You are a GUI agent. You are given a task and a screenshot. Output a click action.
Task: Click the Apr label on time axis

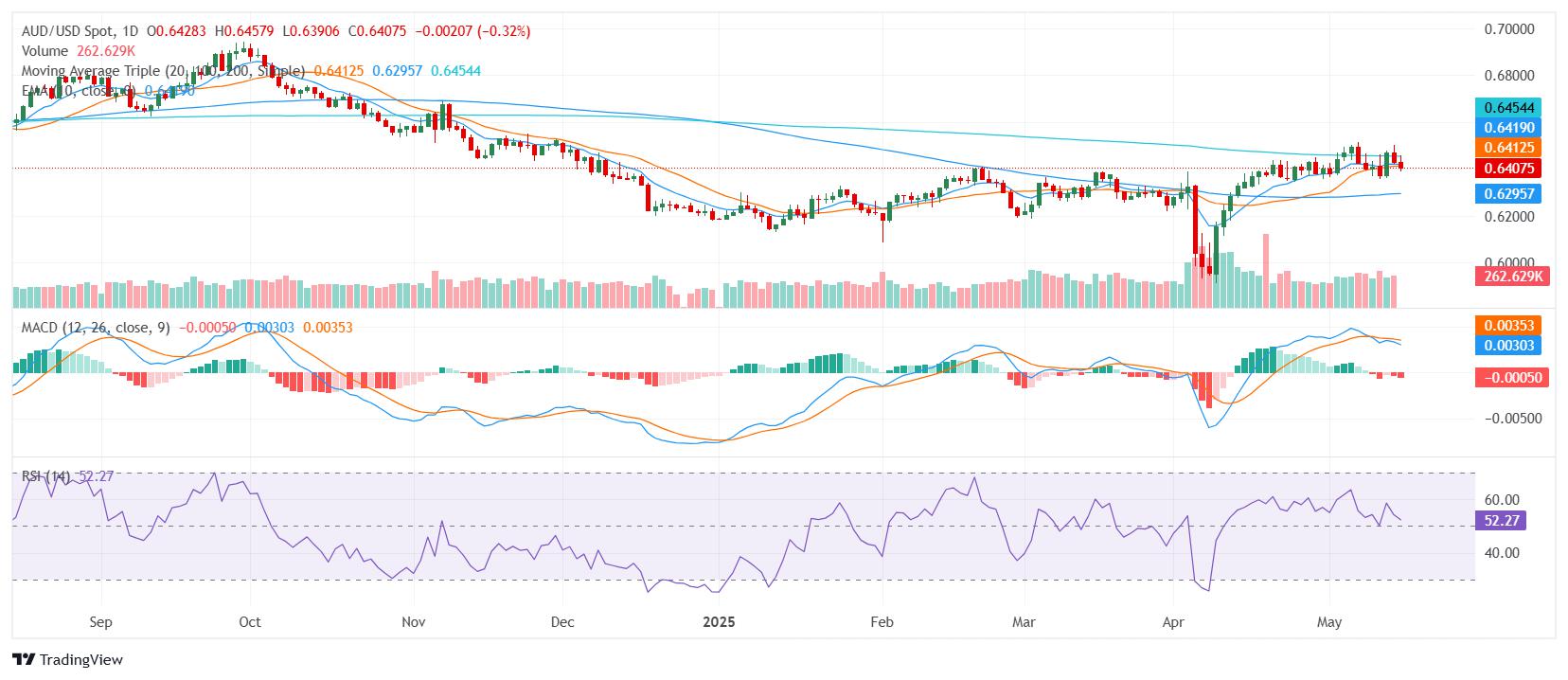click(1173, 622)
